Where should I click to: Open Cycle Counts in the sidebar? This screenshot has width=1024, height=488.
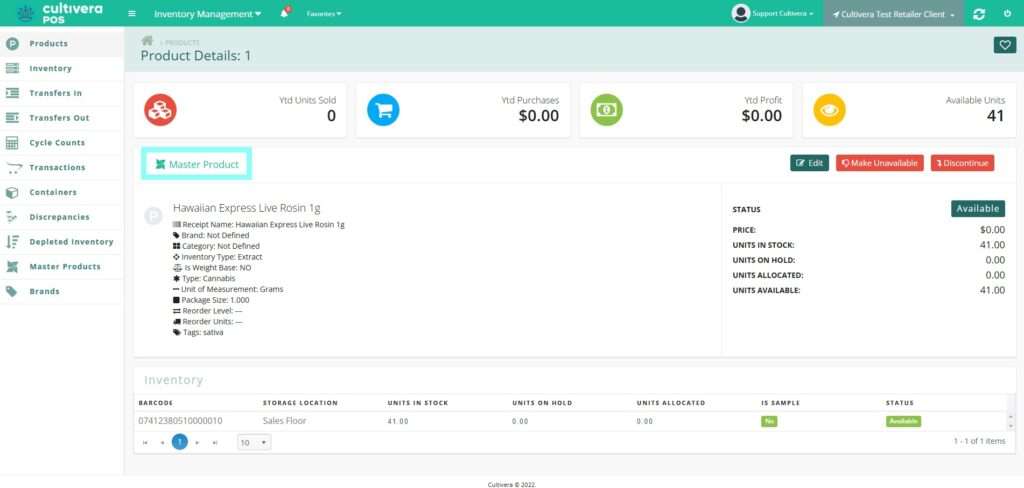[56, 143]
